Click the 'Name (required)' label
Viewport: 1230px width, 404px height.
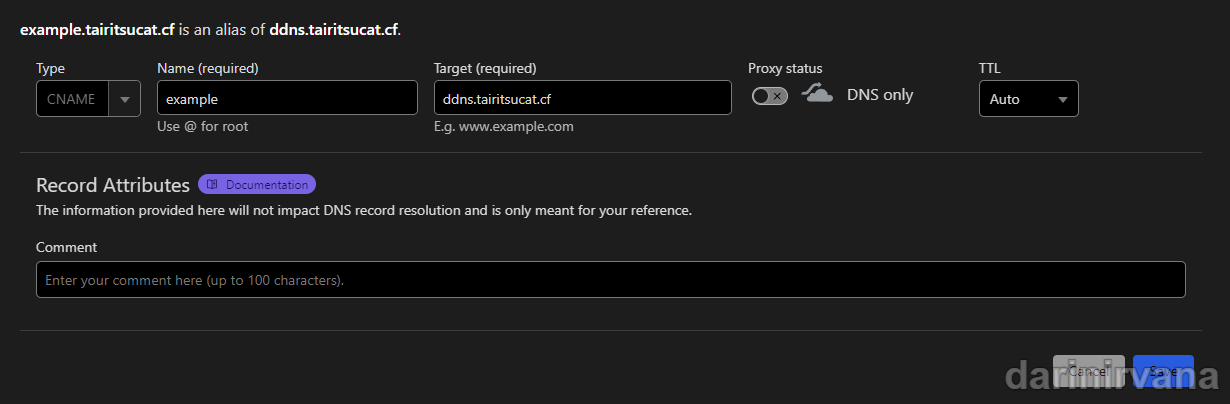click(208, 68)
